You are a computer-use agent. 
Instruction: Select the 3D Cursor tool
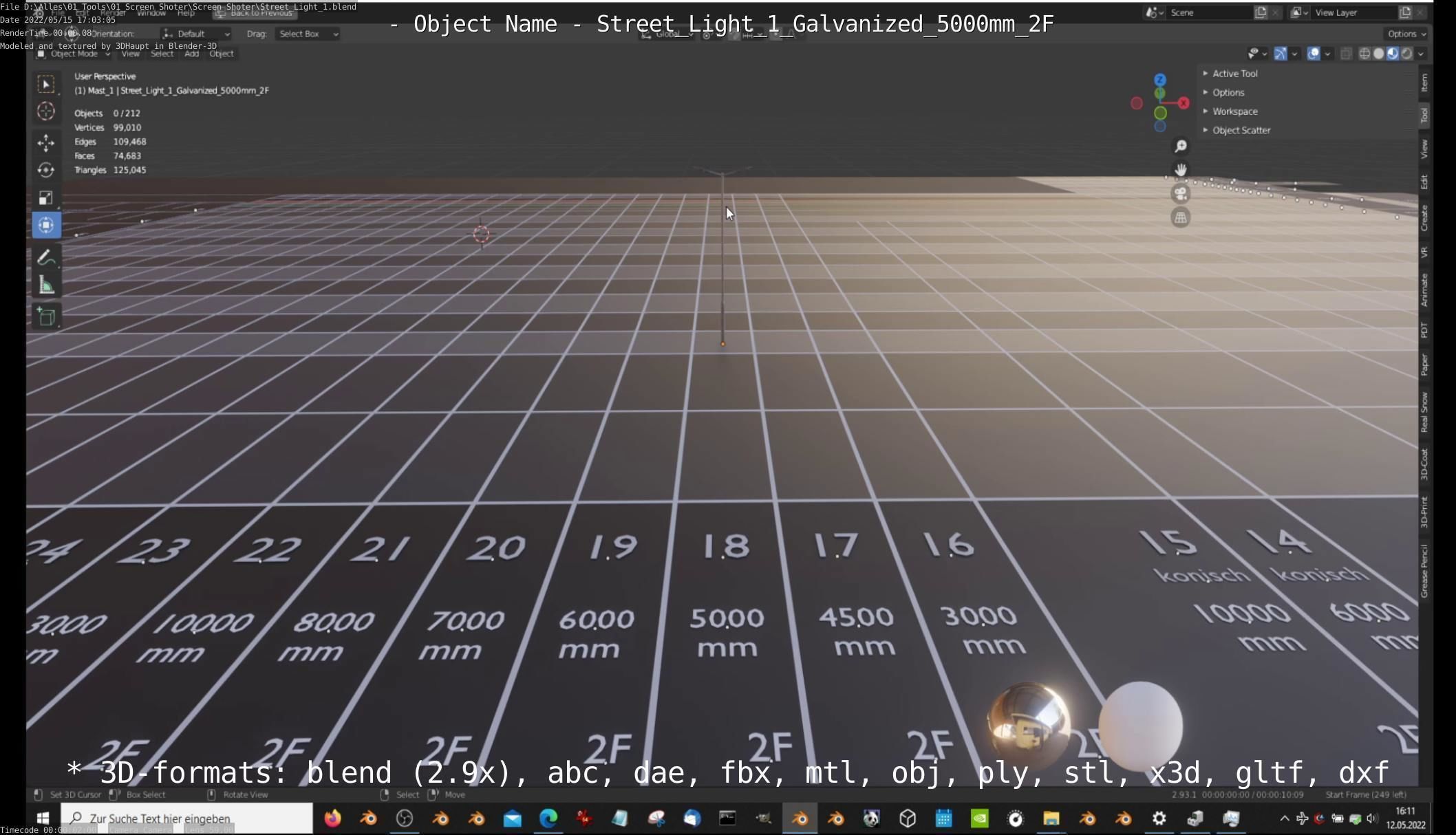46,111
